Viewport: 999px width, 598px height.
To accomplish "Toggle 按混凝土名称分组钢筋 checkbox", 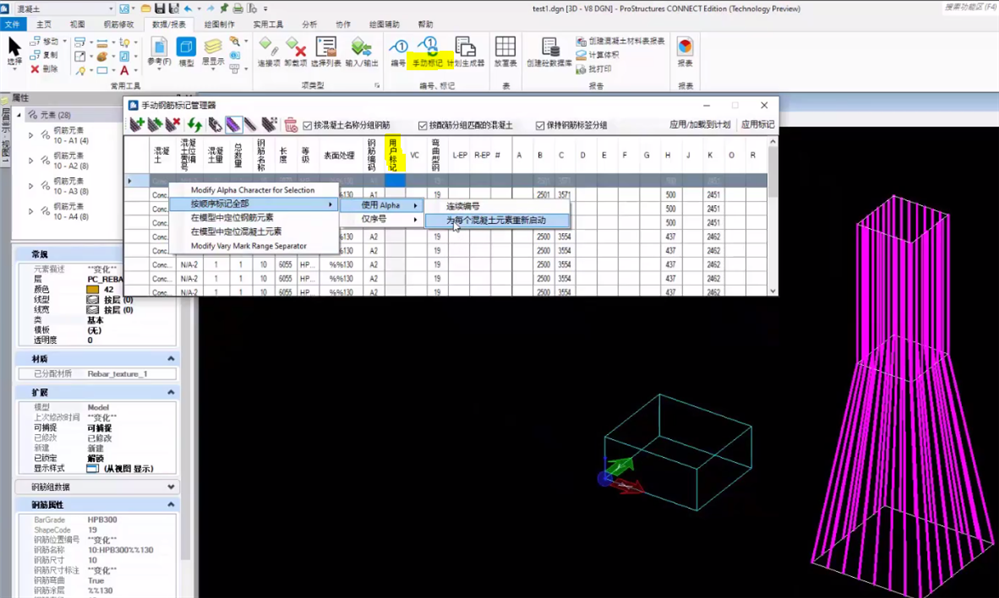I will pyautogui.click(x=307, y=125).
